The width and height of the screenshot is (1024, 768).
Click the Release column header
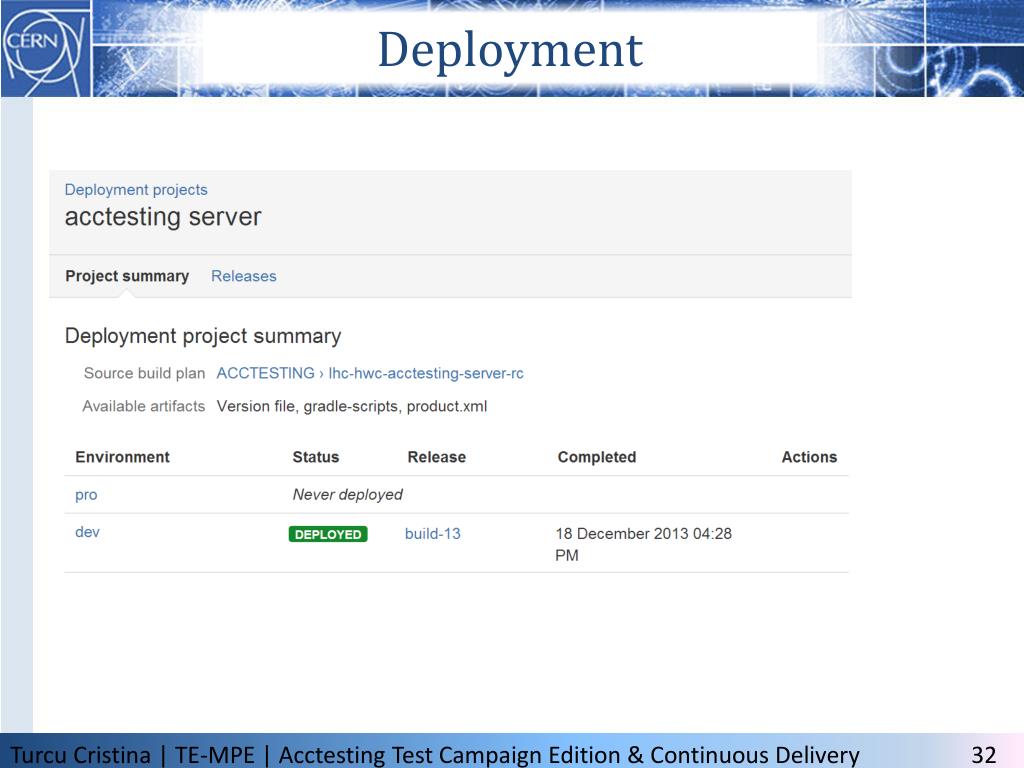pos(436,457)
